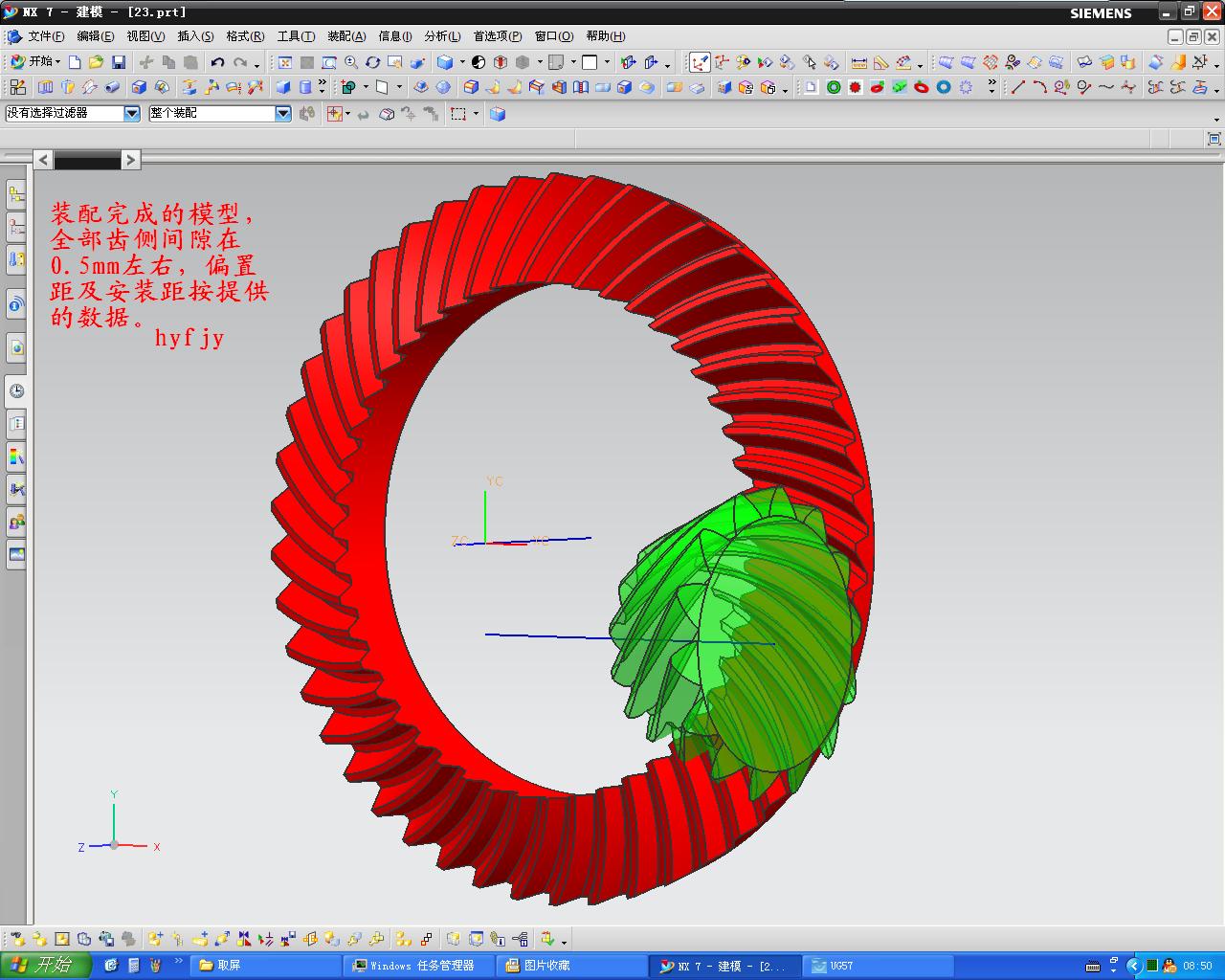Click the Block primitive icon
The image size is (1225, 980).
283,87
